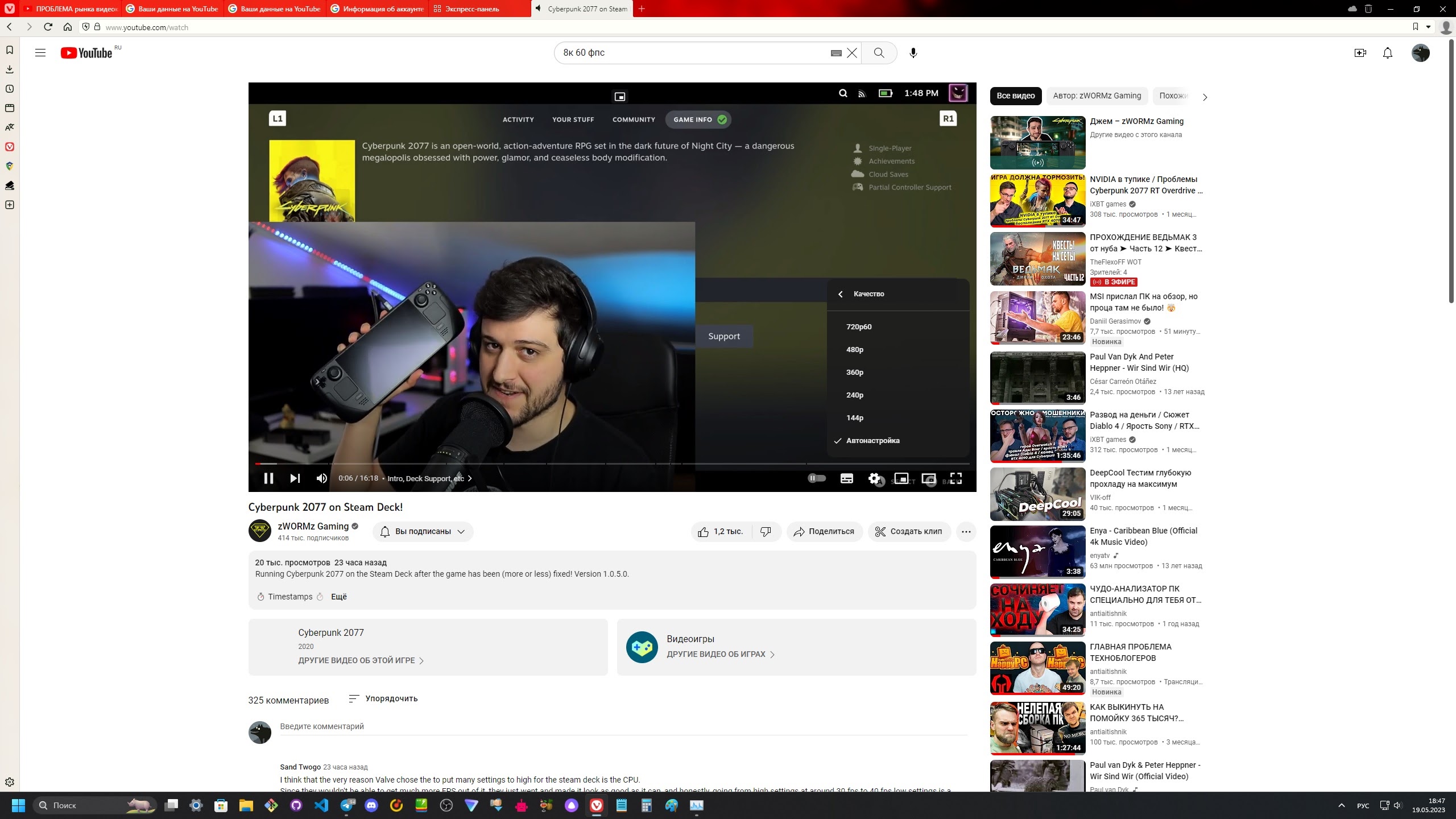The height and width of the screenshot is (819, 1456).
Task: Select the ACTIVITY tab
Action: 518,119
